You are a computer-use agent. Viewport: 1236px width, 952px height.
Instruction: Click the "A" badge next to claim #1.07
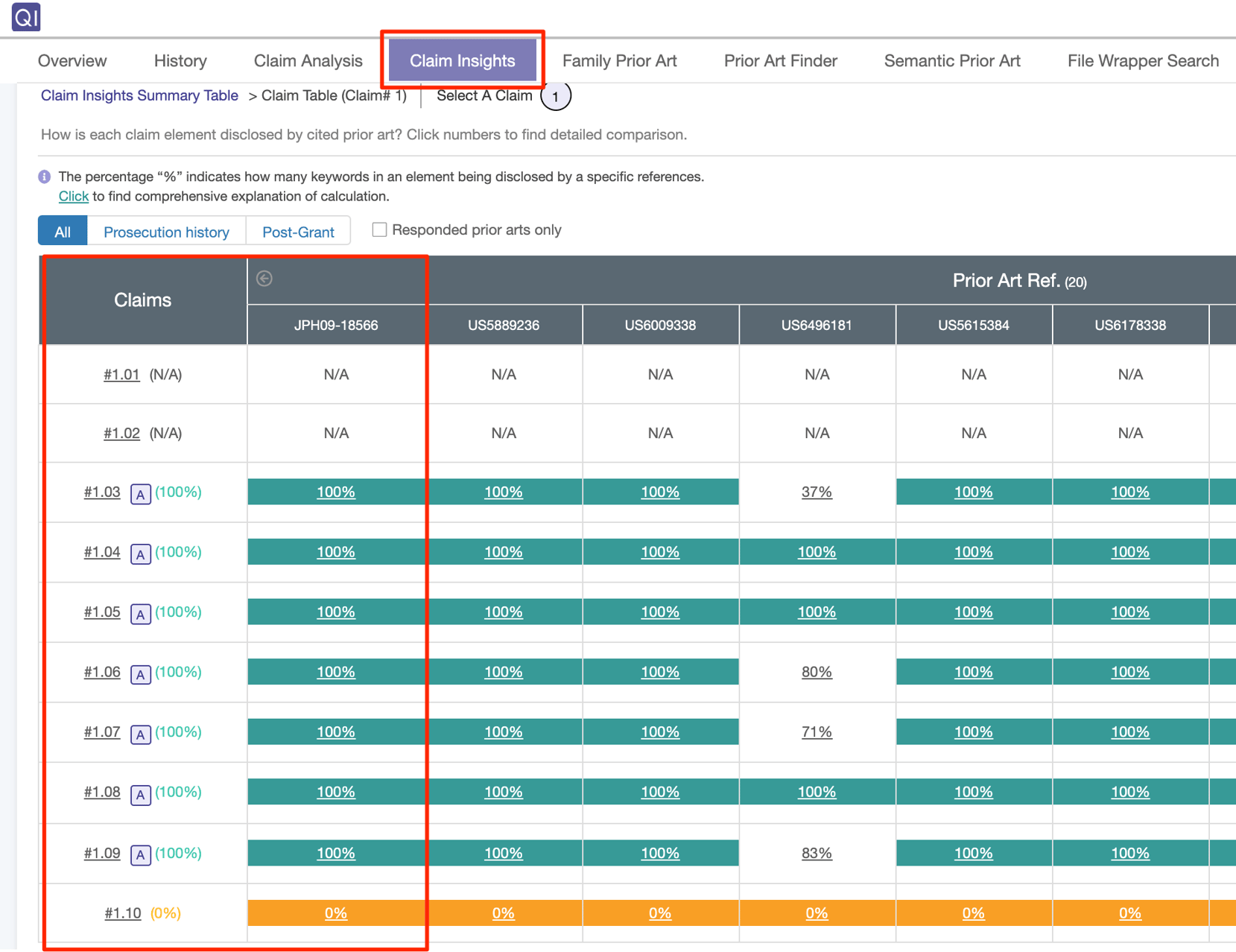(x=140, y=733)
